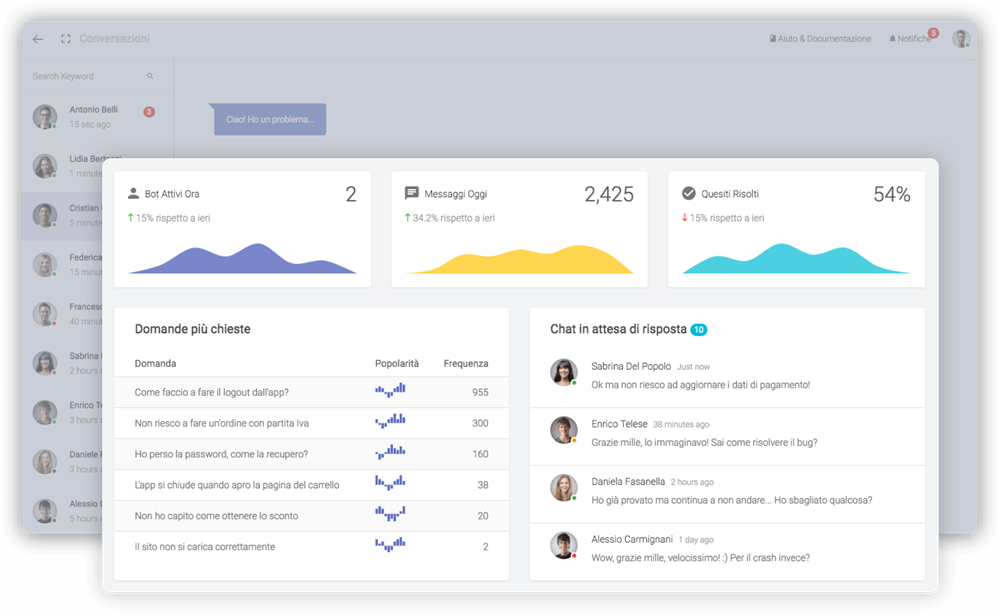The height and width of the screenshot is (616, 1000).
Task: Sort by Domanda column header
Action: (x=155, y=363)
